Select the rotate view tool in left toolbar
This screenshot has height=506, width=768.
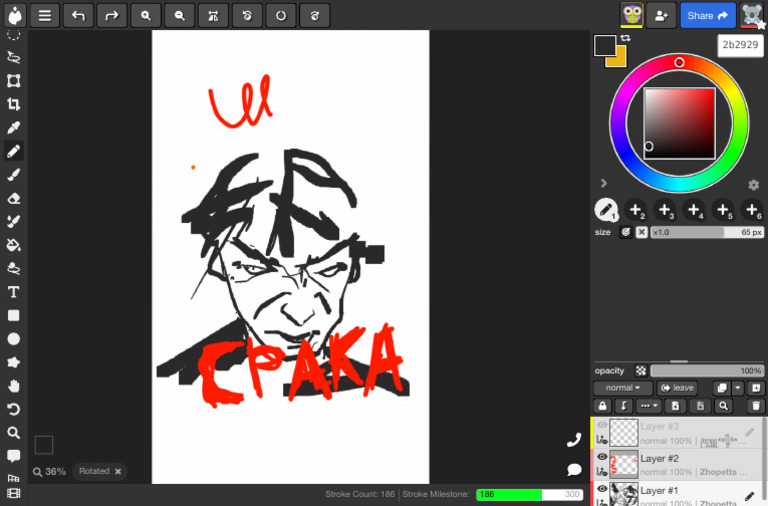[14, 410]
